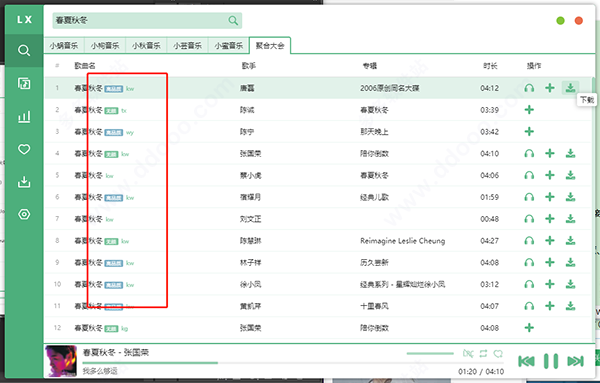This screenshot has height=383, width=600.
Task: Play row 7 (刘文正) via its headphone icon
Action: (529, 219)
